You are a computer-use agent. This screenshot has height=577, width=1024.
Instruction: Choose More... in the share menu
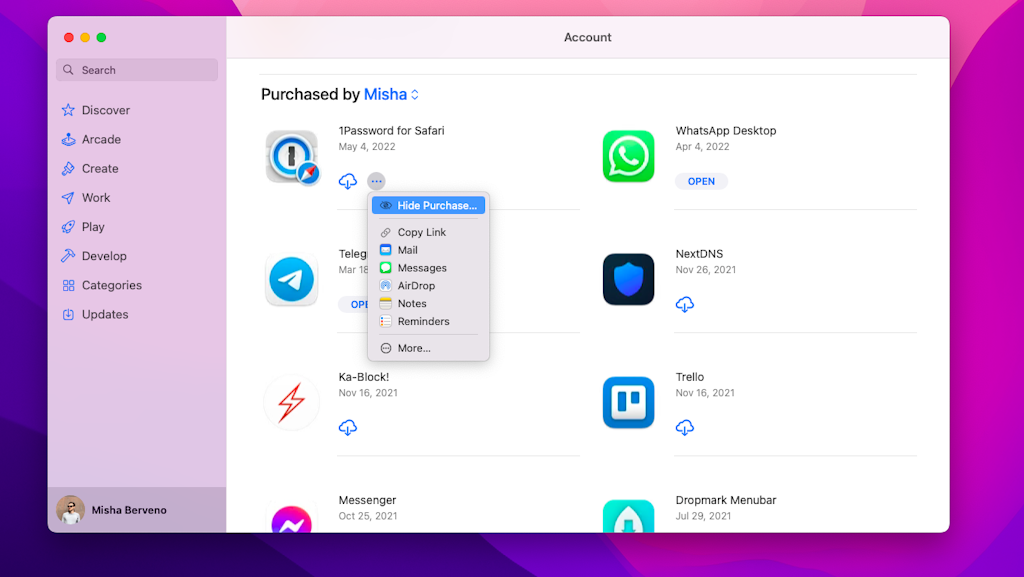point(413,348)
